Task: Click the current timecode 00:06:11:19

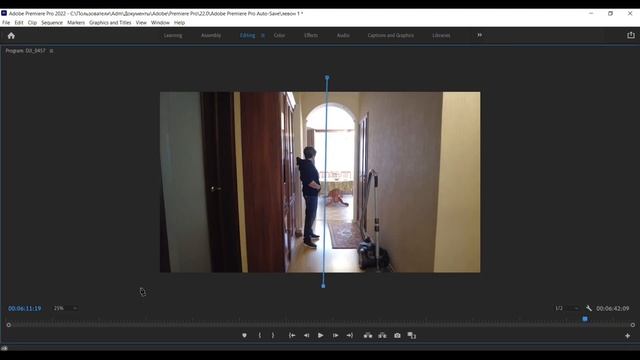Action: 24,309
